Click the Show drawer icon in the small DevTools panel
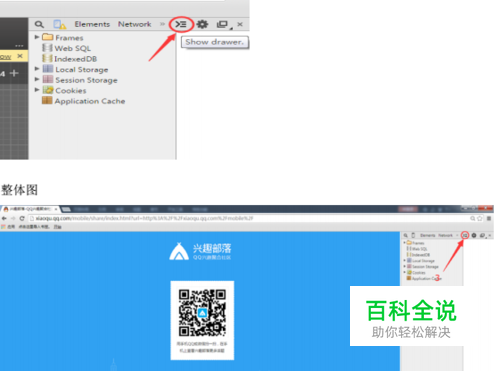The image size is (500, 371). point(465,235)
